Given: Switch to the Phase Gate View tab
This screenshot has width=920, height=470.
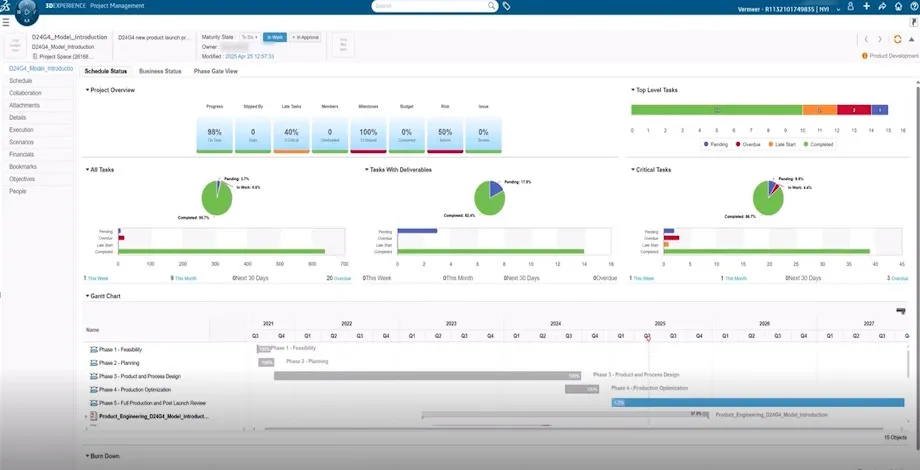Looking at the screenshot, I should point(215,71).
